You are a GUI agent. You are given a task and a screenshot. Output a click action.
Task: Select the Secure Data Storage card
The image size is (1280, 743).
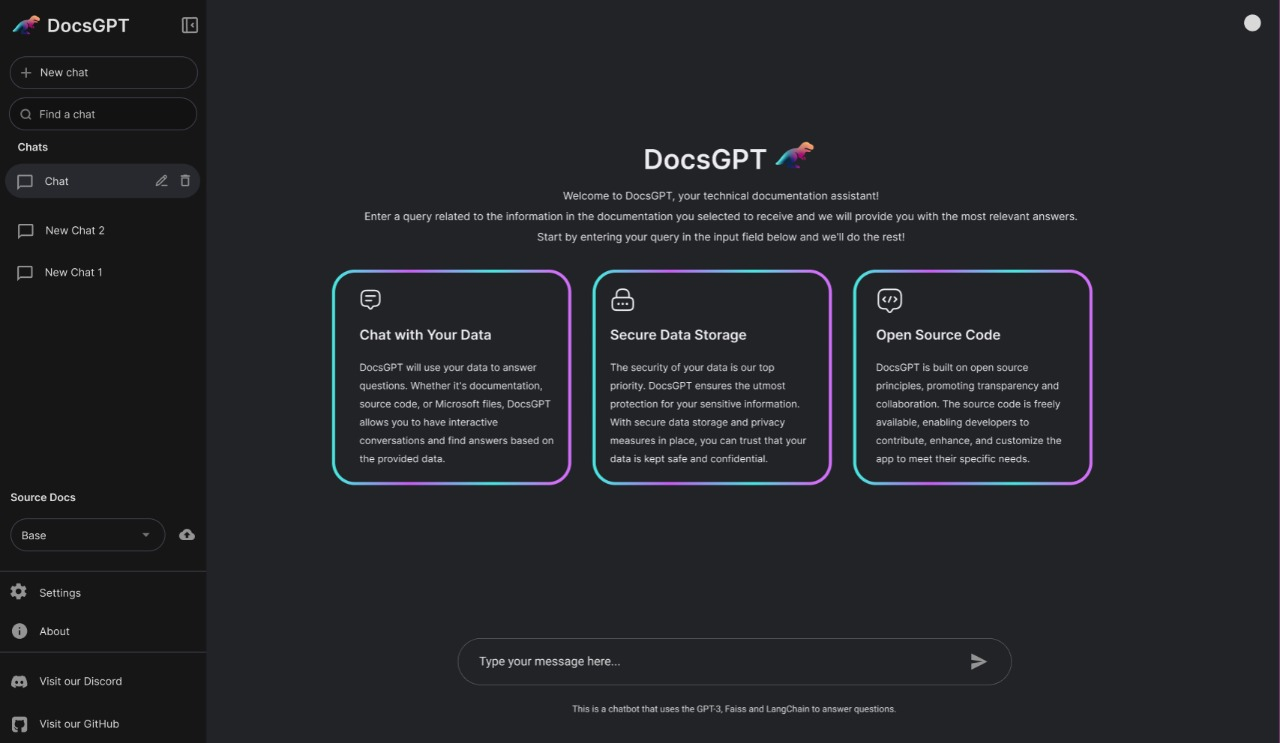point(711,377)
